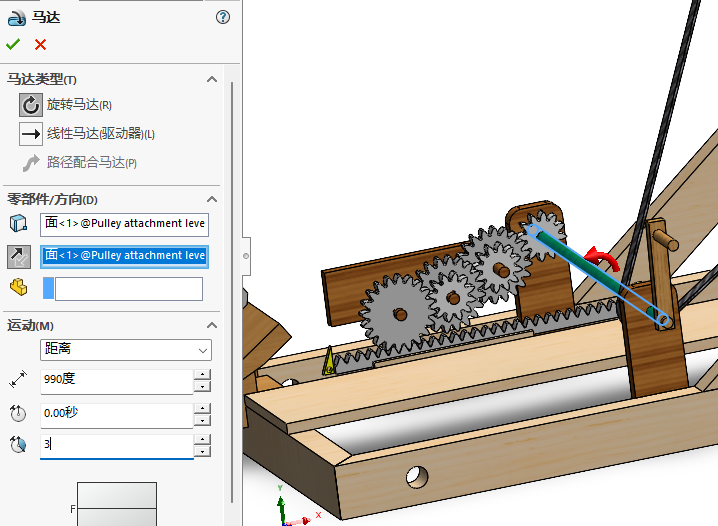Viewport: 718px width, 526px height.
Task: Click the motor location face icon
Action: 18,223
